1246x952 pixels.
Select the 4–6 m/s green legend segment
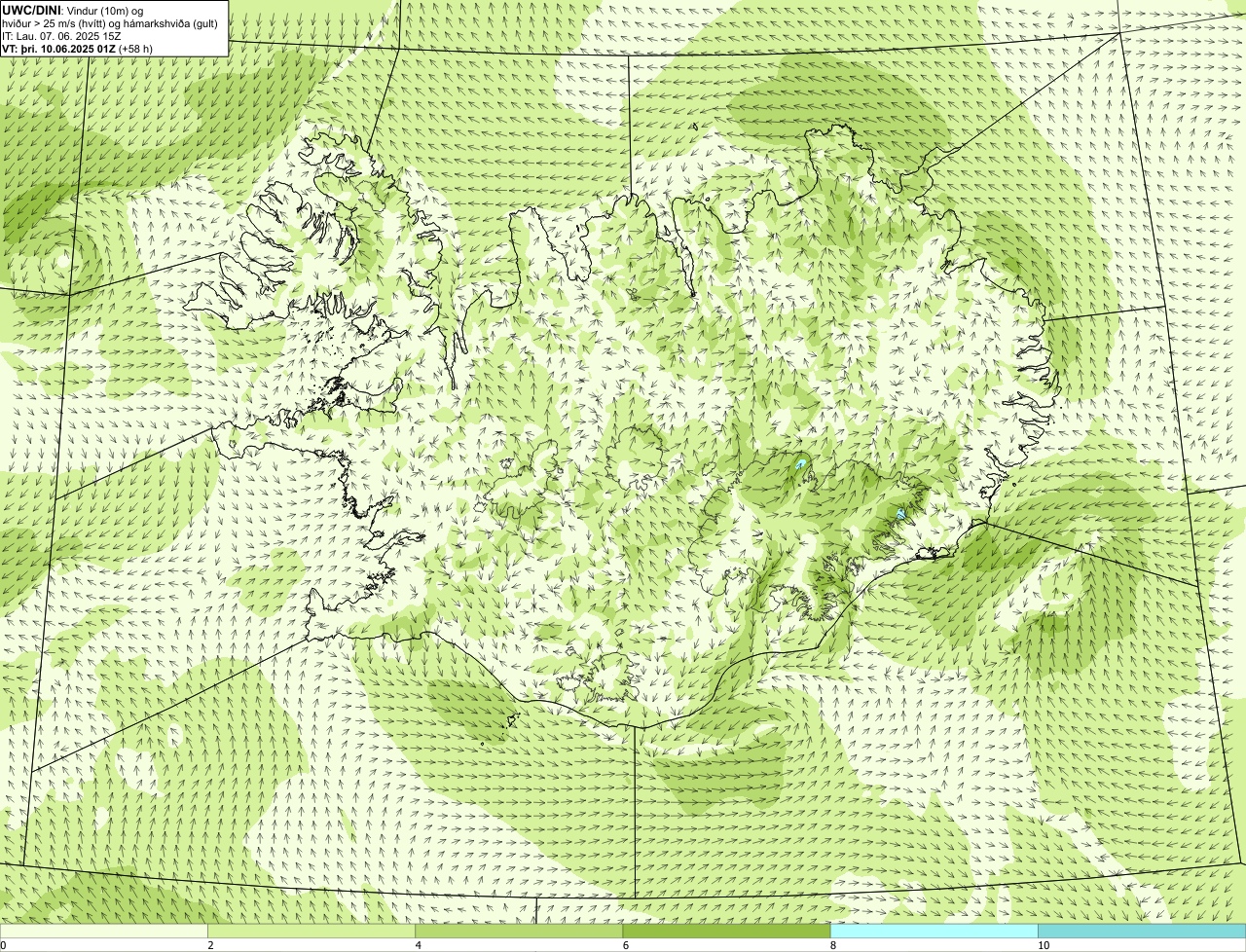point(519,932)
